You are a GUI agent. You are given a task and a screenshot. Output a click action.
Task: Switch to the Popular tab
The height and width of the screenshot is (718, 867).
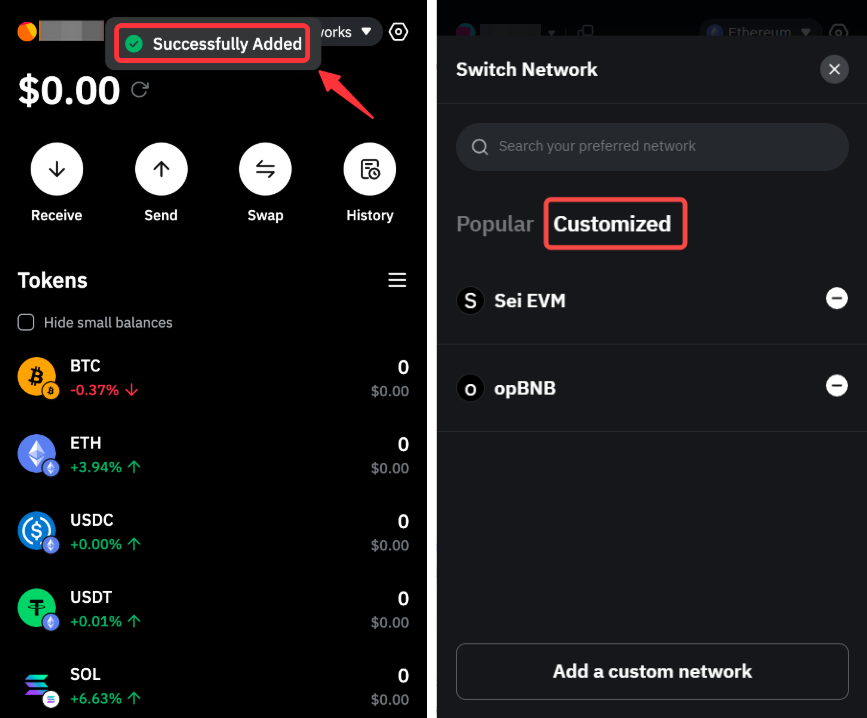coord(495,224)
